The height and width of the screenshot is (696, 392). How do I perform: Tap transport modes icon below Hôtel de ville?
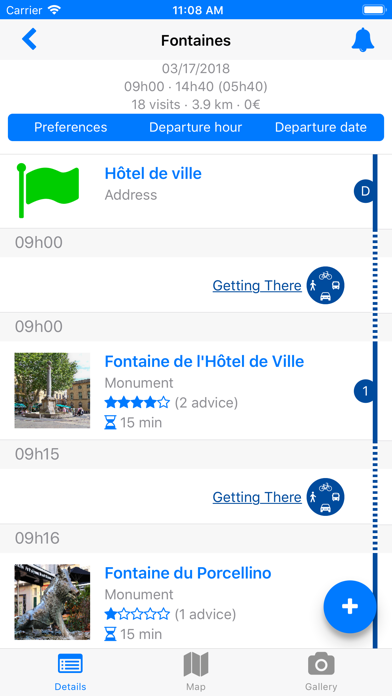click(325, 285)
